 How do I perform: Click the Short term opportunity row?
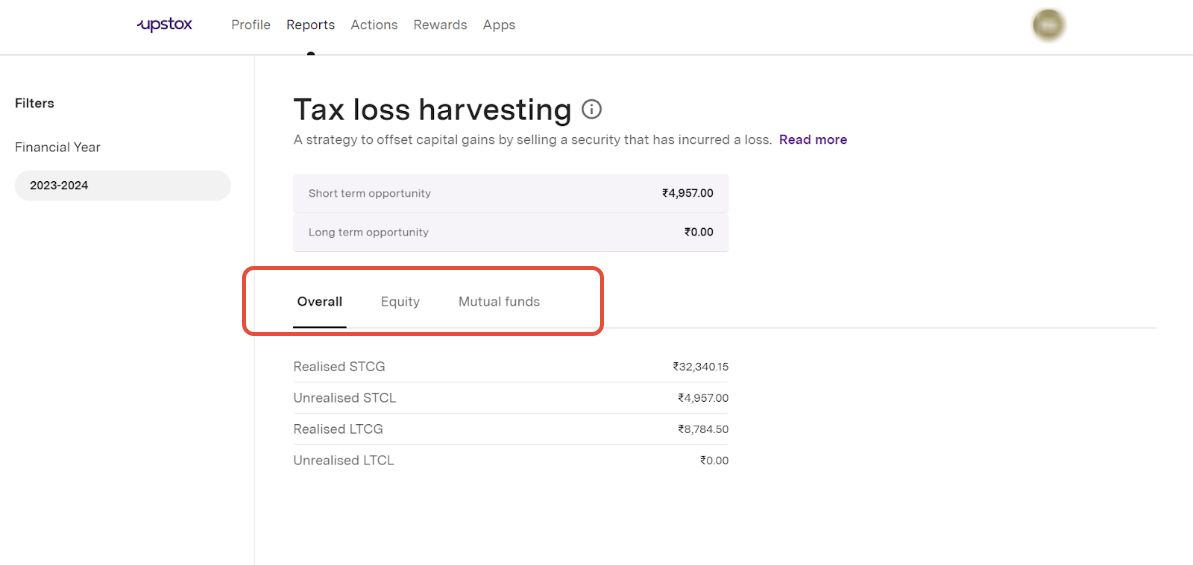click(x=510, y=193)
